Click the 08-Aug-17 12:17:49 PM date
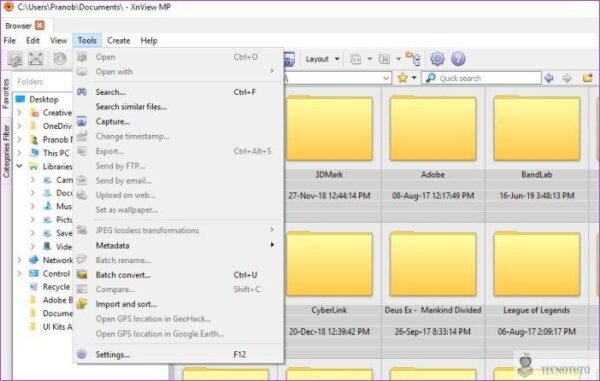 [x=433, y=196]
